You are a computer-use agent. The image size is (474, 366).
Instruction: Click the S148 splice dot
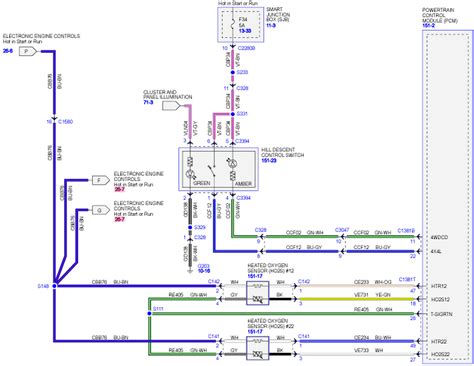pos(54,286)
